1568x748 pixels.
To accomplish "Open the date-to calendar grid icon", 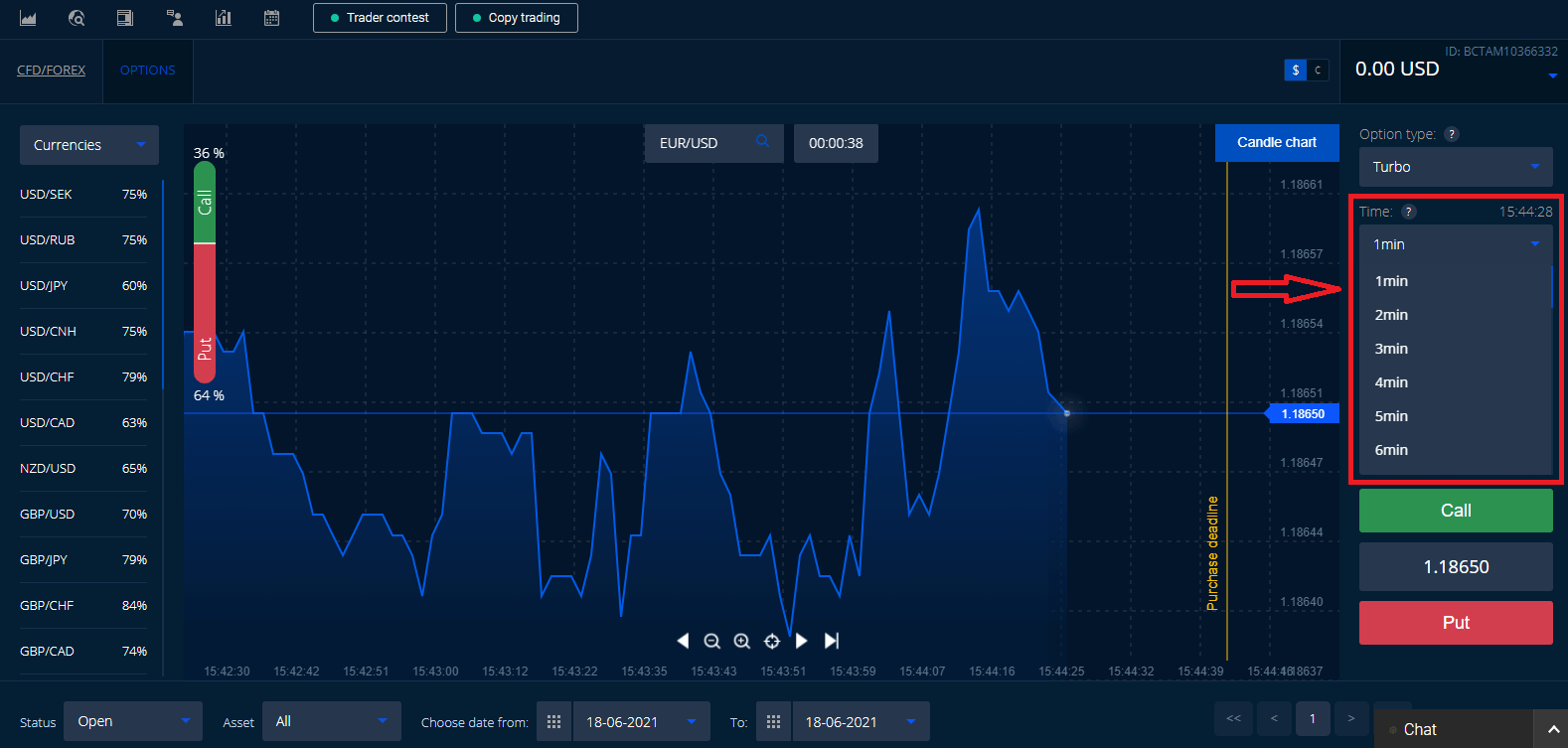I will coord(774,722).
